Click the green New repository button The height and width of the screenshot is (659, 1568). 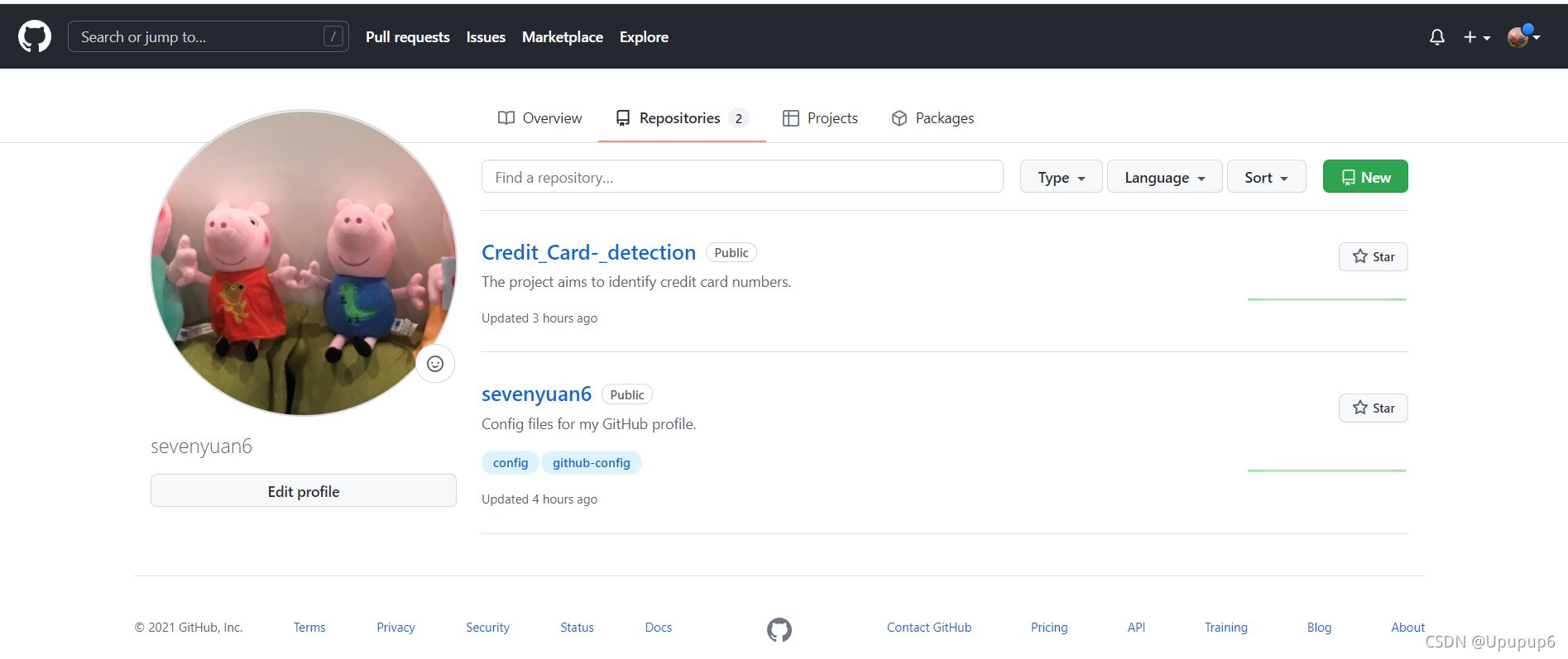pyautogui.click(x=1364, y=177)
